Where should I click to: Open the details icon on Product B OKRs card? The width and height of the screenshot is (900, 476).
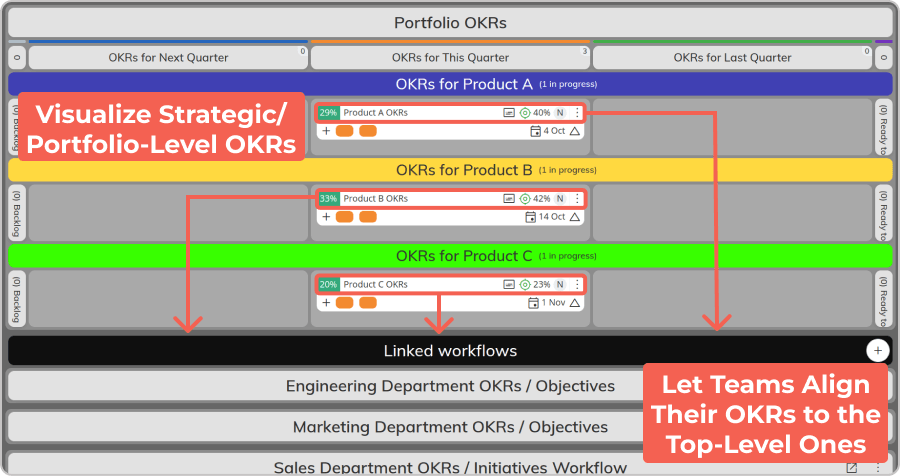click(509, 199)
